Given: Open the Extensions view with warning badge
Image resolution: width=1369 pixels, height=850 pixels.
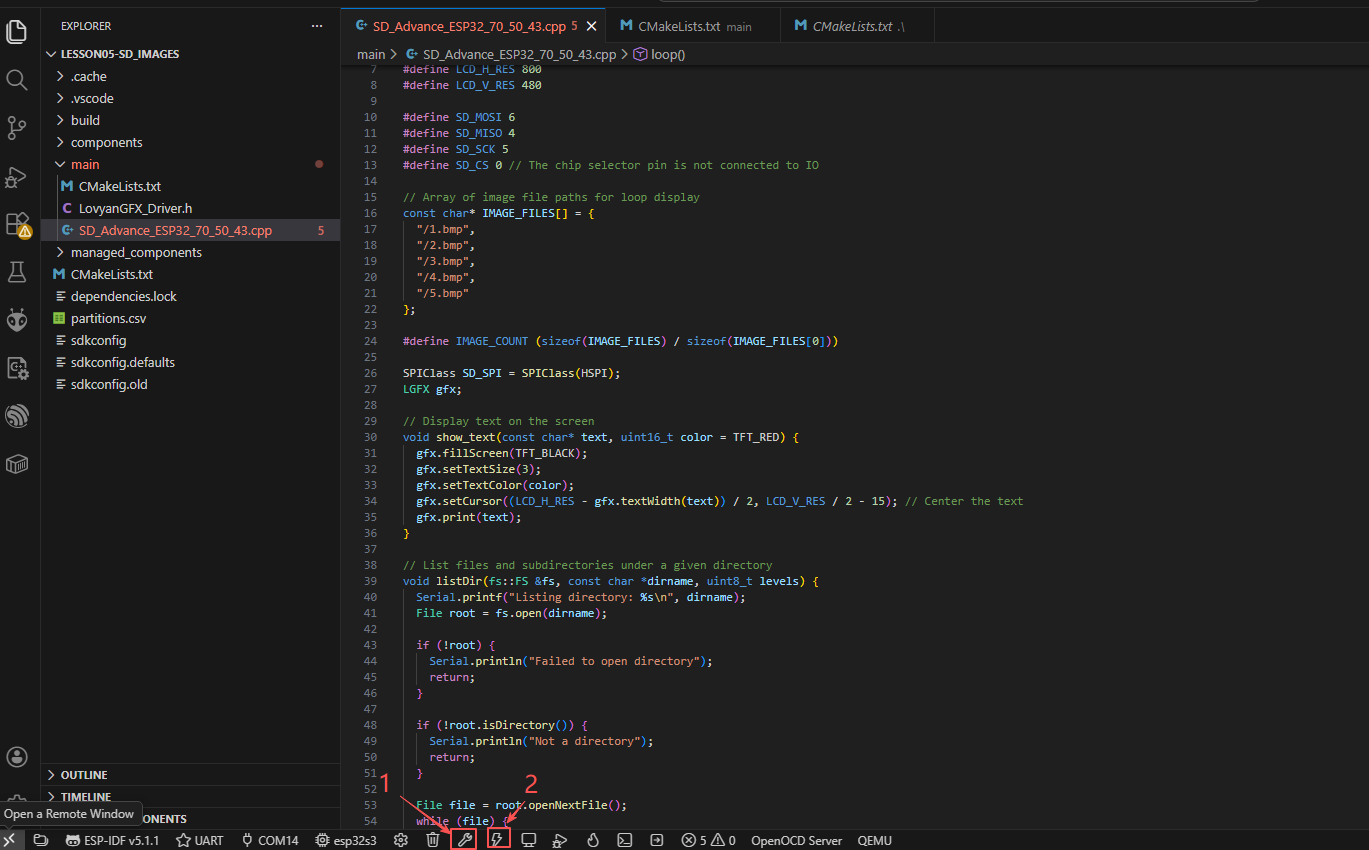Looking at the screenshot, I should 17,224.
